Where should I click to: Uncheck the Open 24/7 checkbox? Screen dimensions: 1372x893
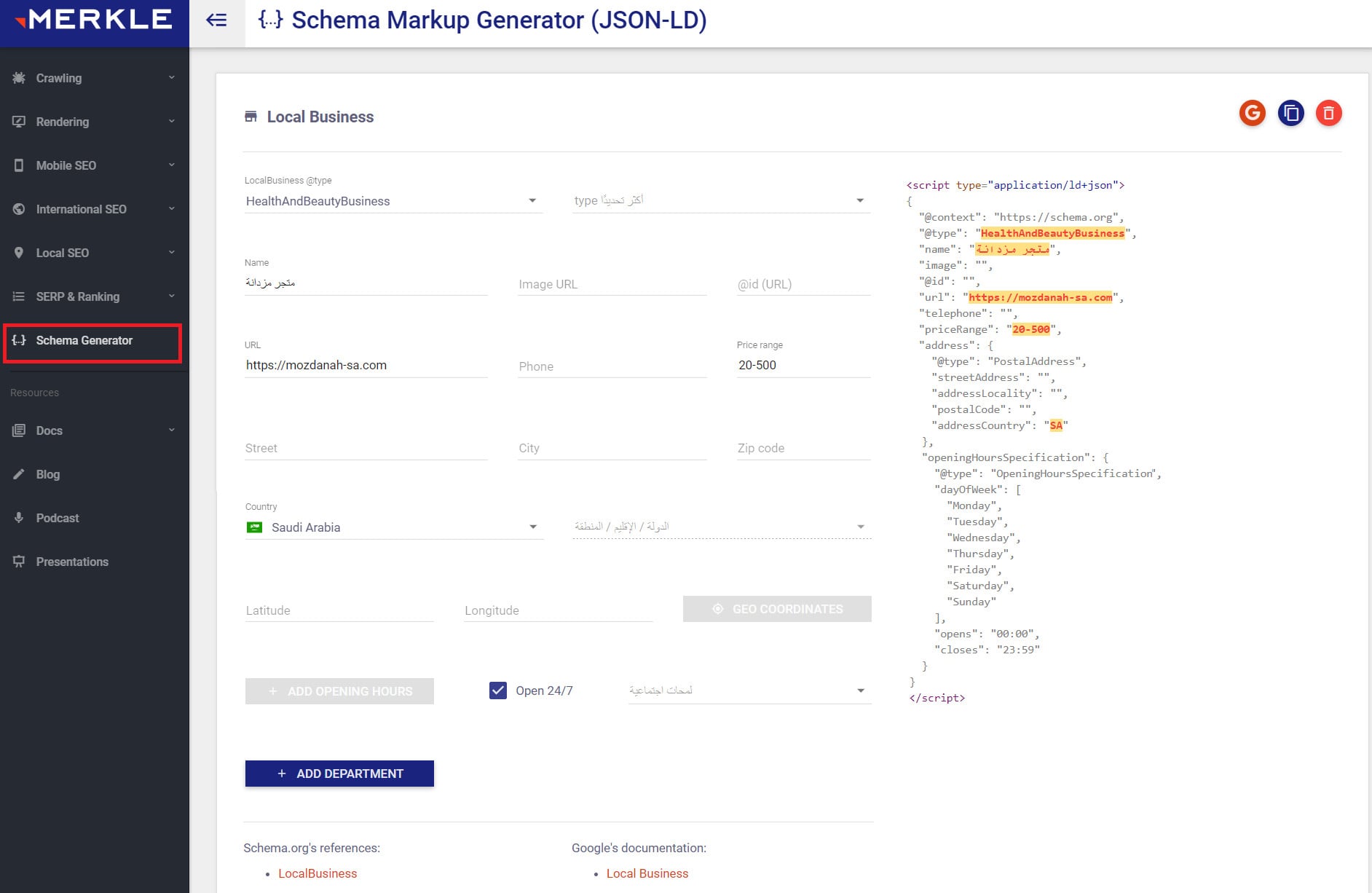click(x=498, y=691)
